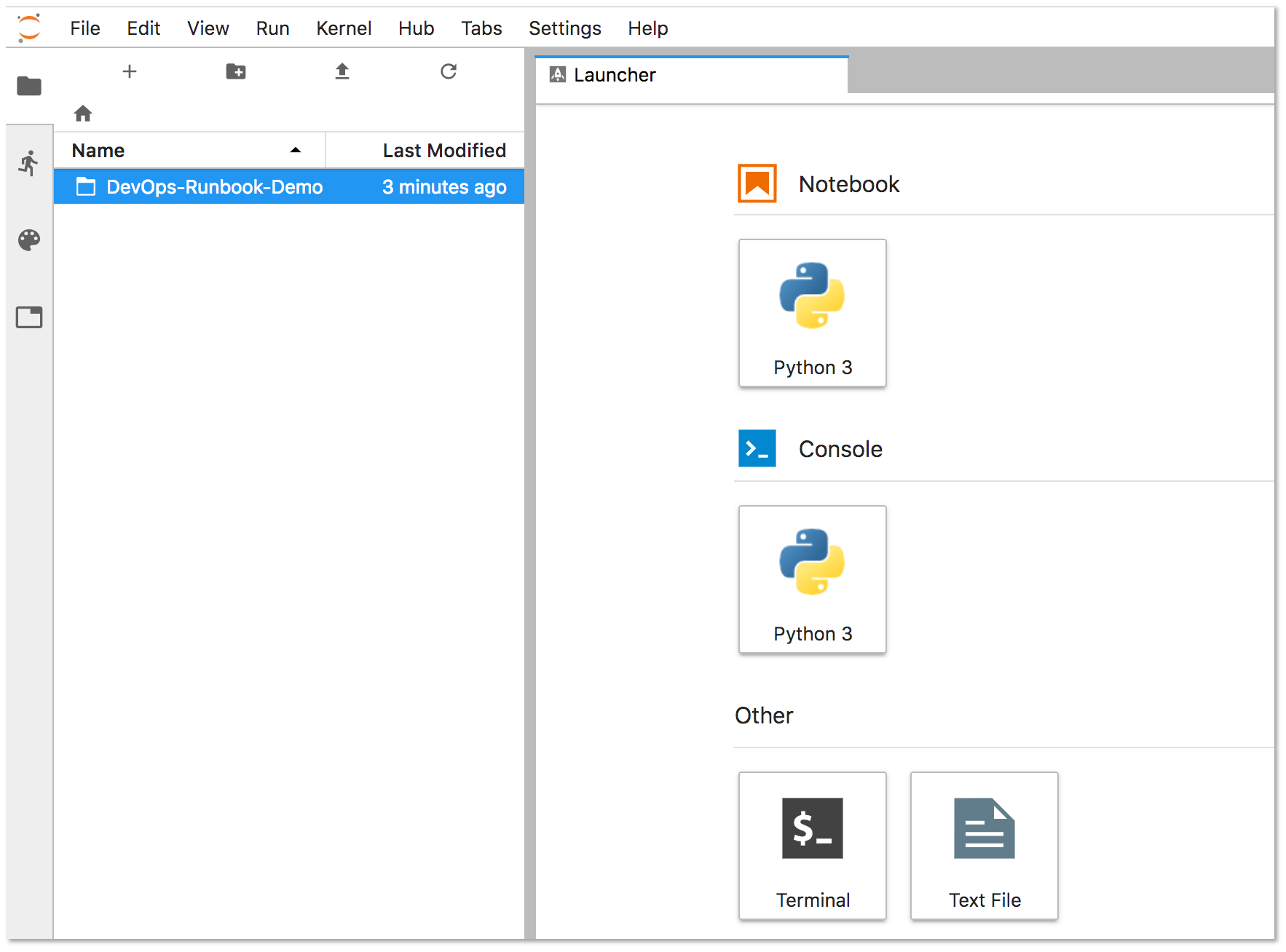Open the Kernel menu

coord(344,28)
